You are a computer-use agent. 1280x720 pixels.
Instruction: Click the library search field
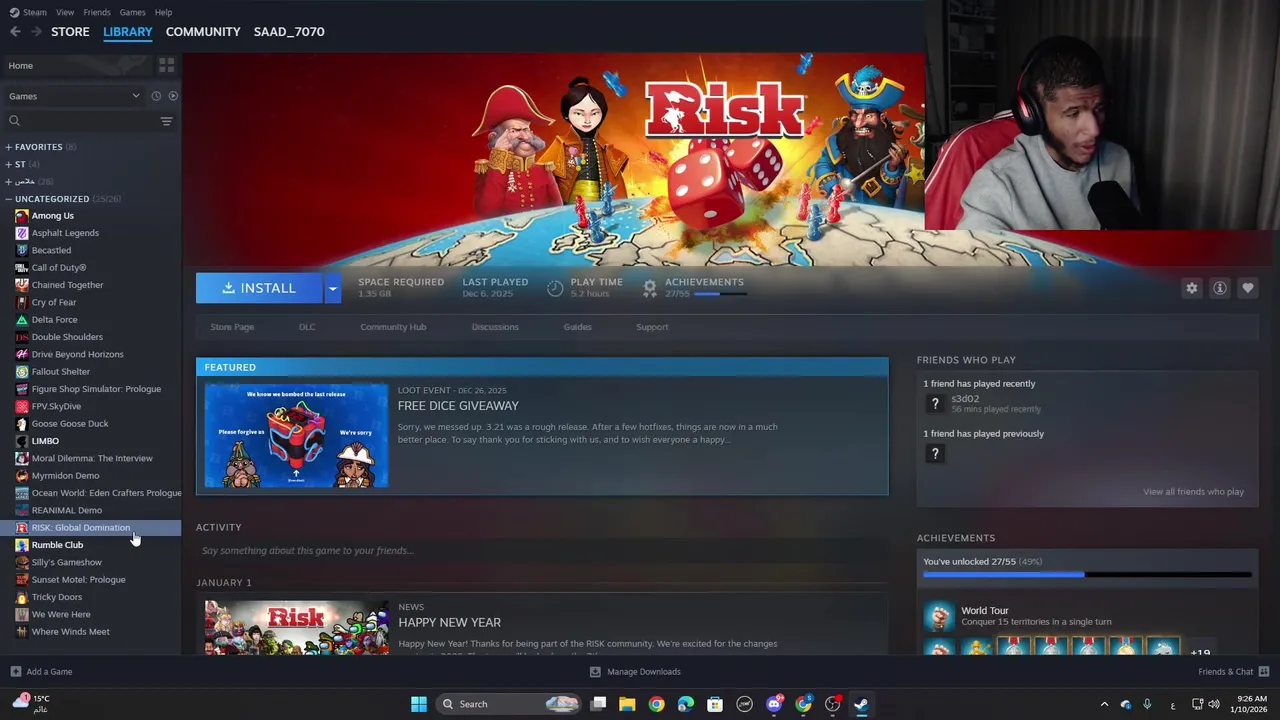(x=80, y=121)
